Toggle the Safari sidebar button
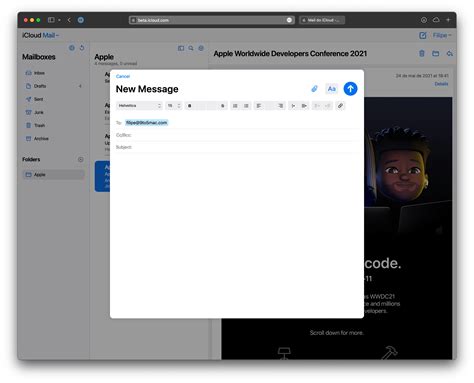 tap(51, 20)
